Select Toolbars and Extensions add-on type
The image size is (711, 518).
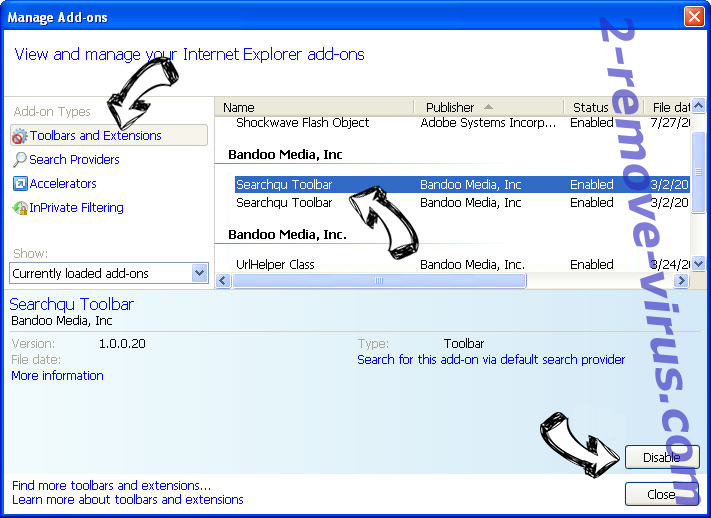(x=109, y=135)
